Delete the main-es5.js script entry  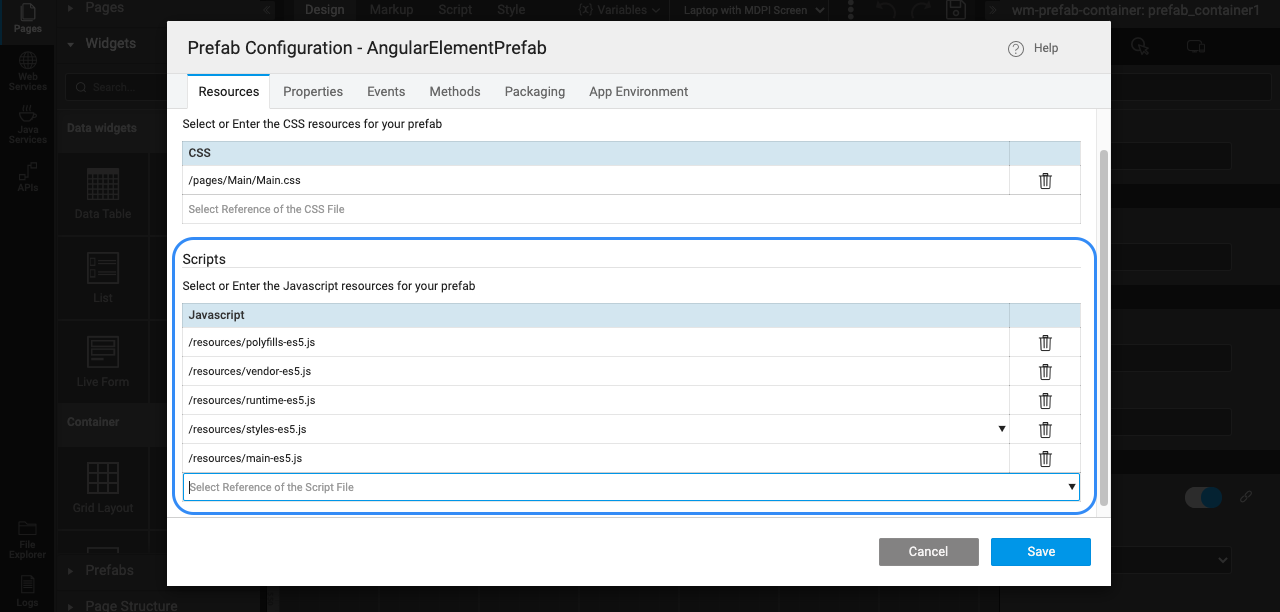coord(1045,459)
